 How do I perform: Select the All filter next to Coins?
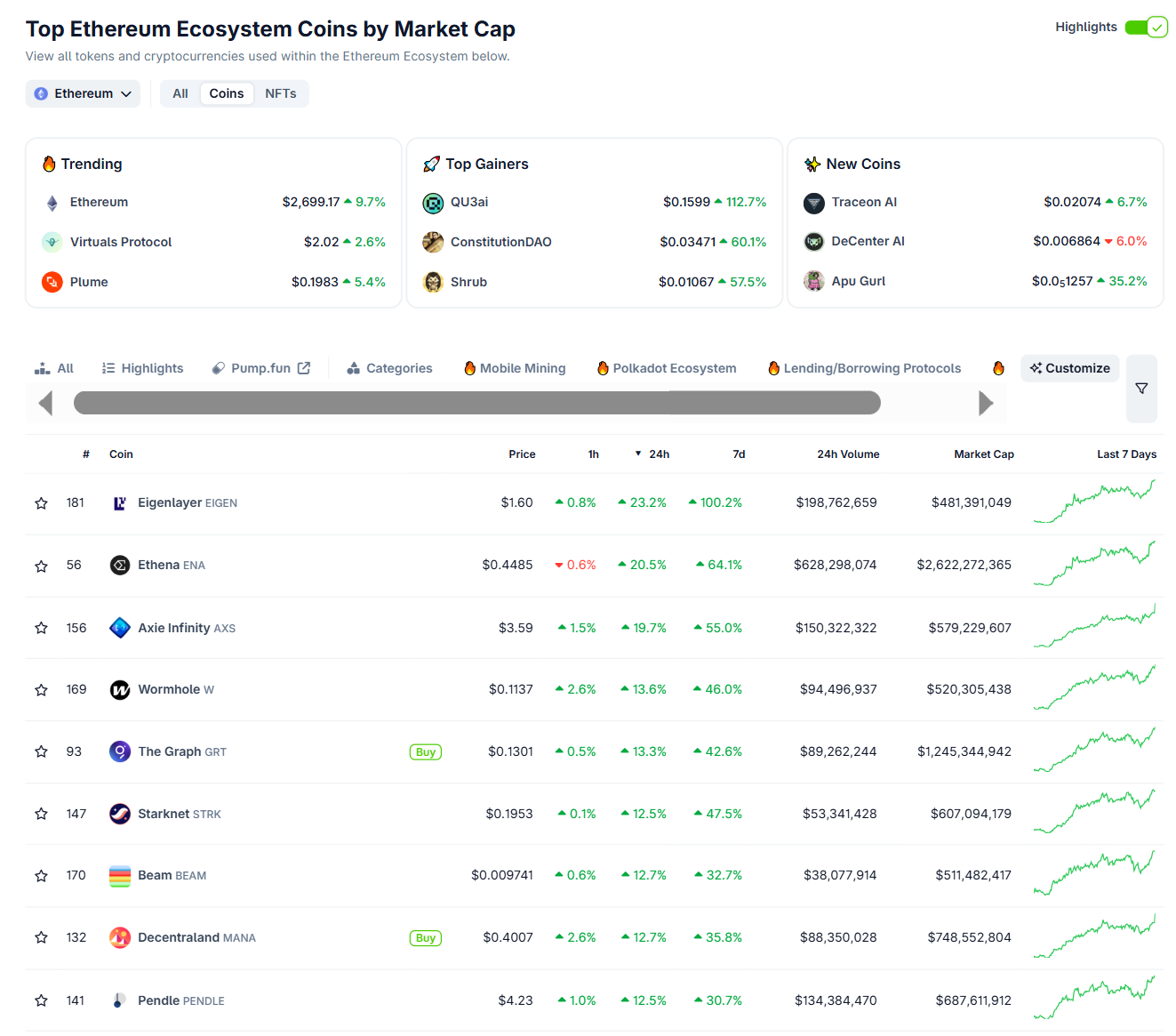pos(180,93)
